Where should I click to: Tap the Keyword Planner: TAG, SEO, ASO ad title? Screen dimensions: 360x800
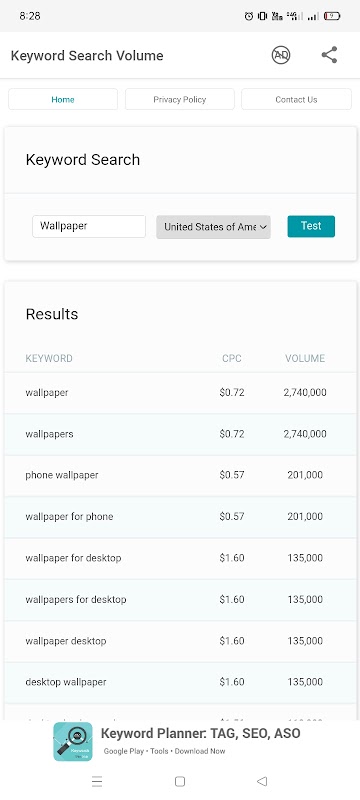tap(200, 734)
